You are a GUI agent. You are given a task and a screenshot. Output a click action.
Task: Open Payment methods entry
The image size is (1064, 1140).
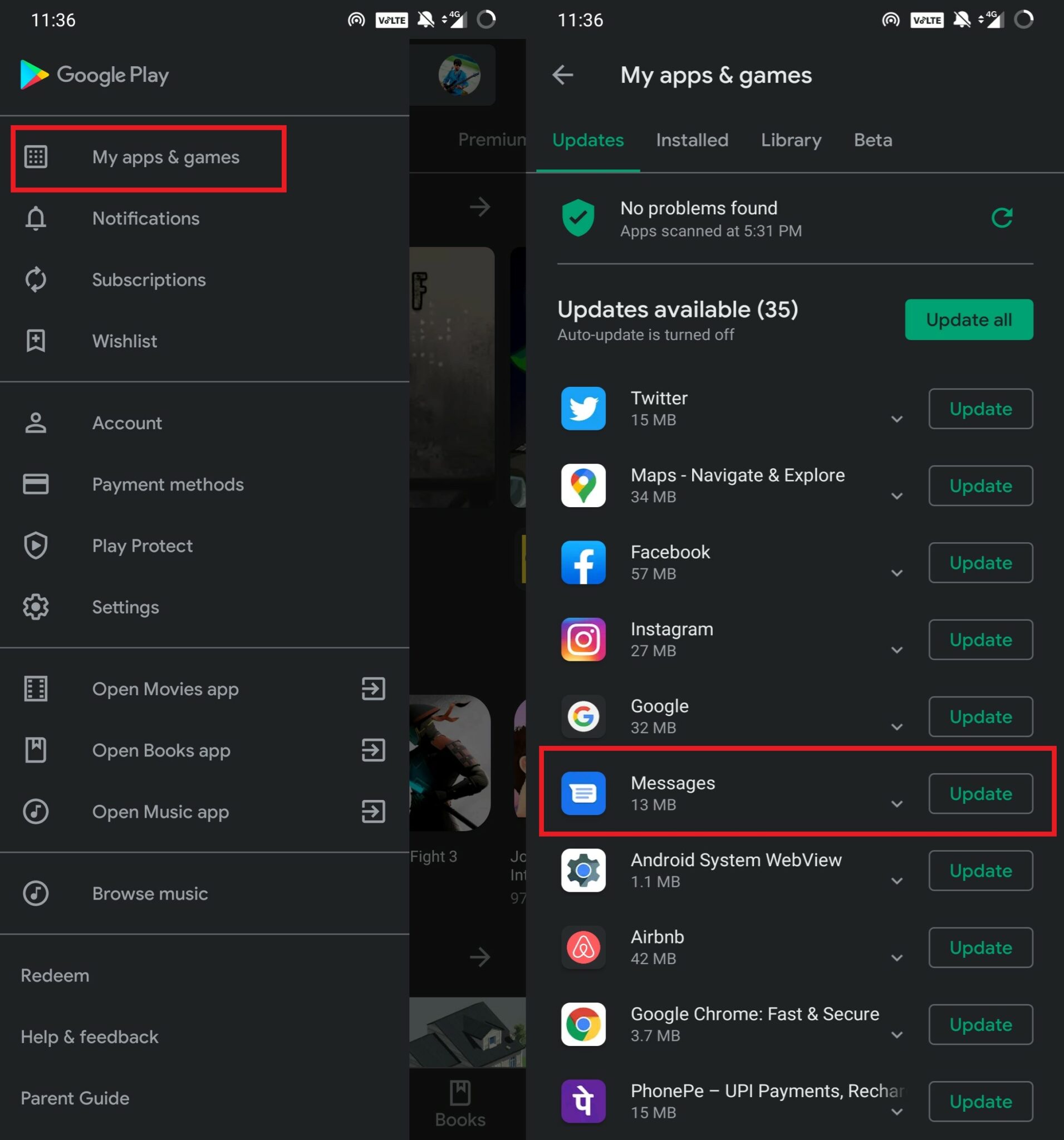point(204,485)
